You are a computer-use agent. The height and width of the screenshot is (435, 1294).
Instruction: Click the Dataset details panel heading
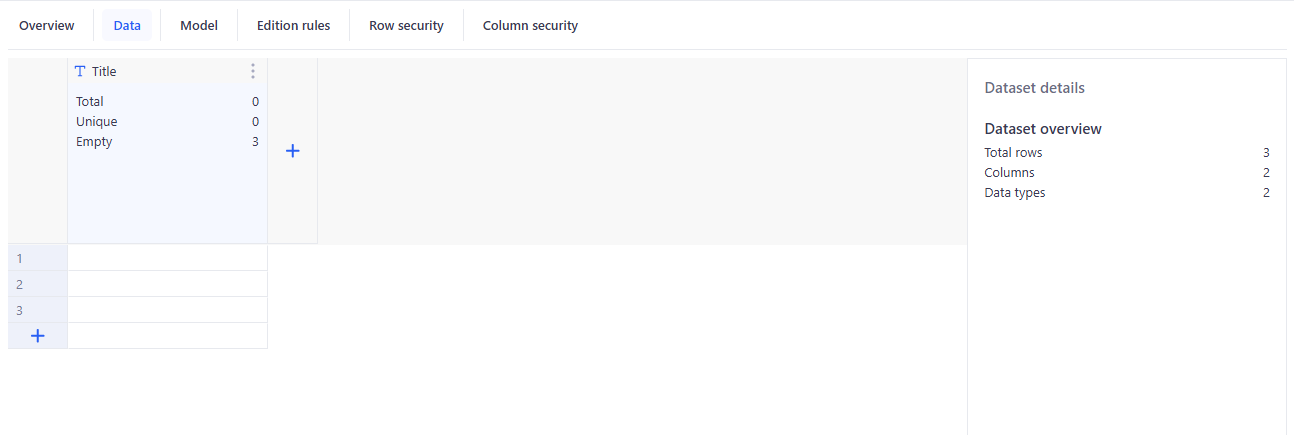[1034, 88]
